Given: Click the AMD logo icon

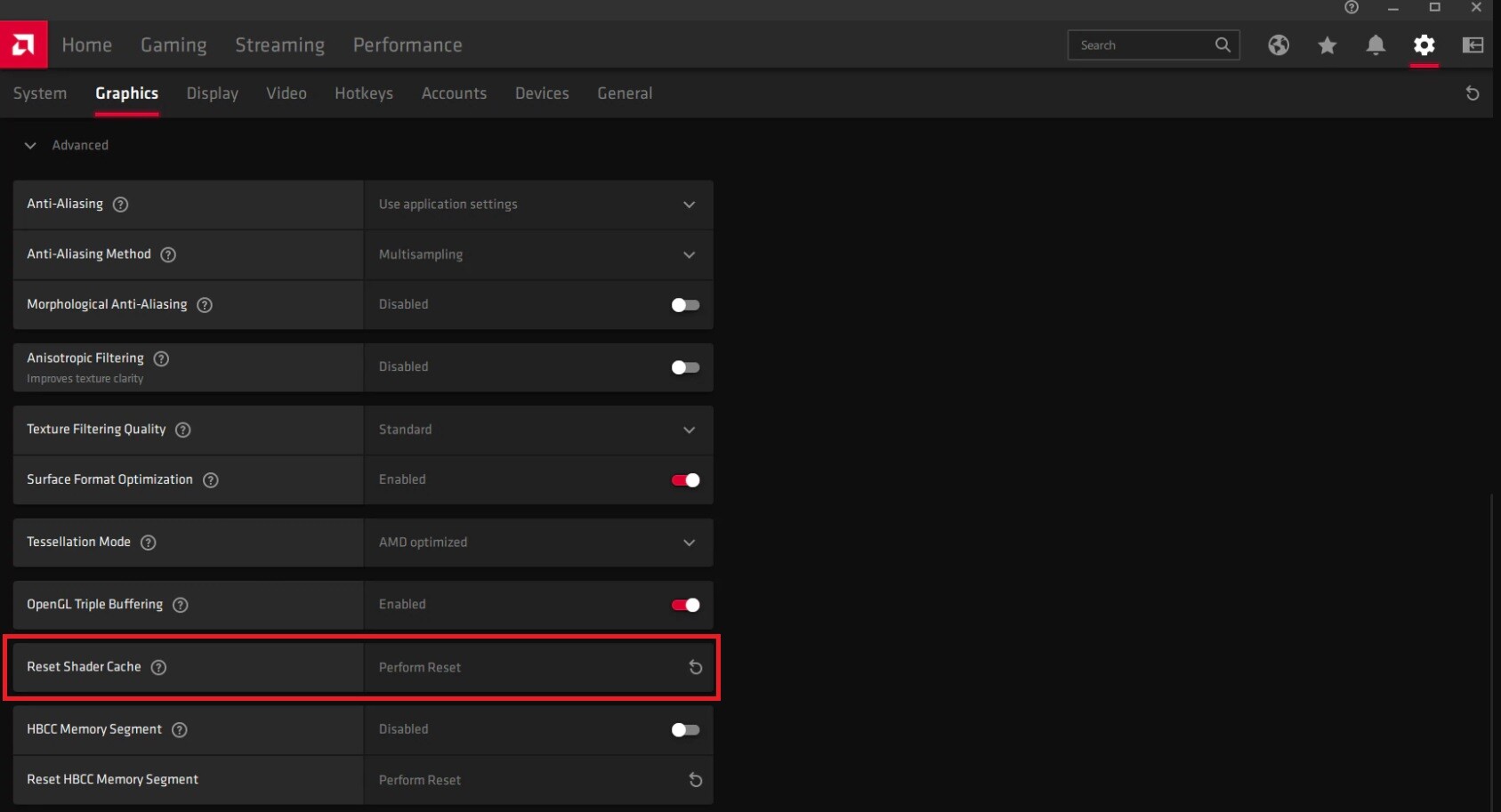Looking at the screenshot, I should click(x=24, y=44).
